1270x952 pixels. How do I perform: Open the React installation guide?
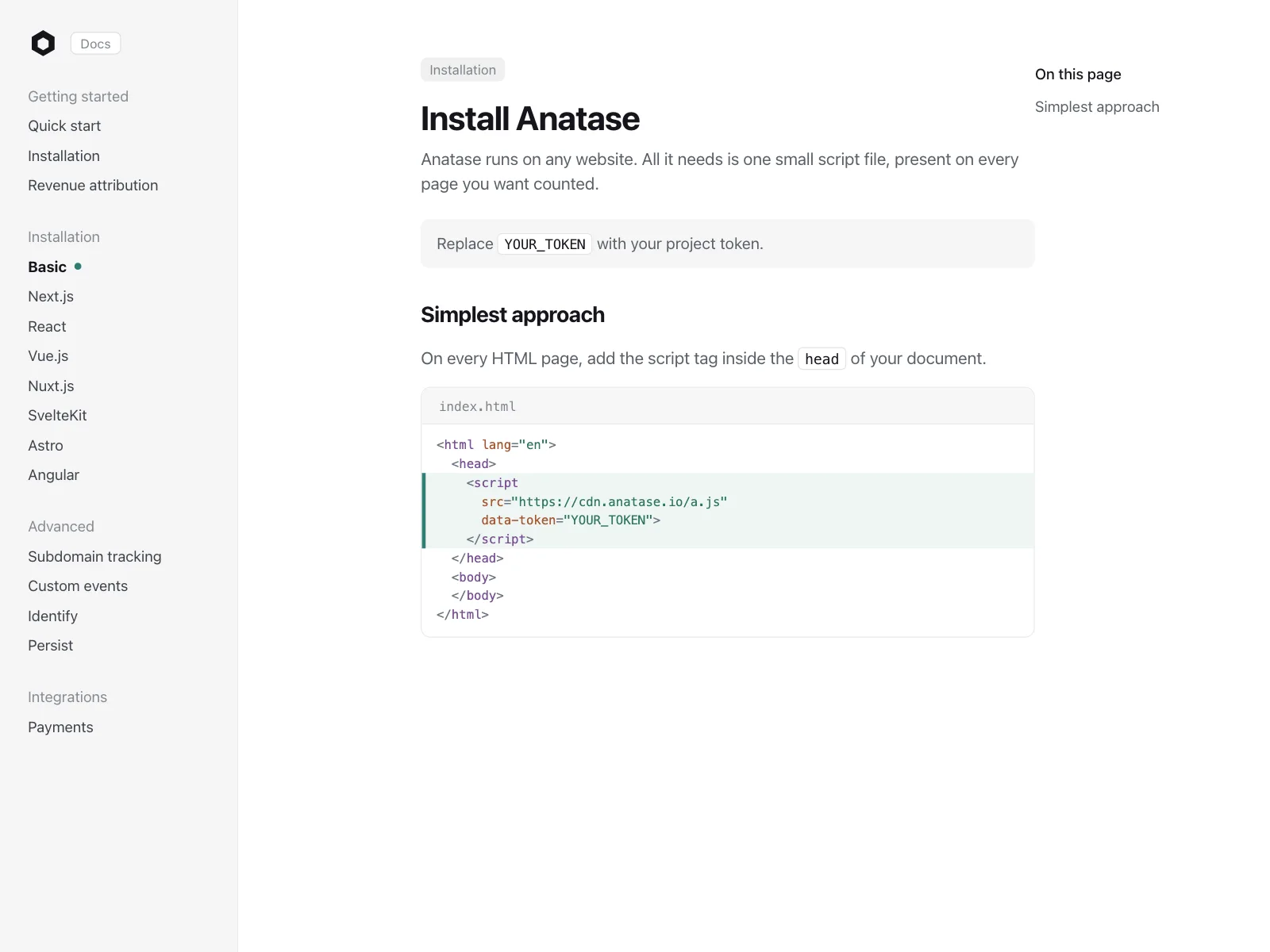[x=47, y=327]
